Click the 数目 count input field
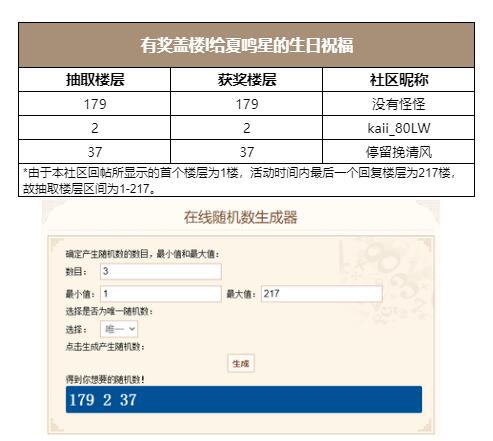493x441 pixels. pos(161,271)
